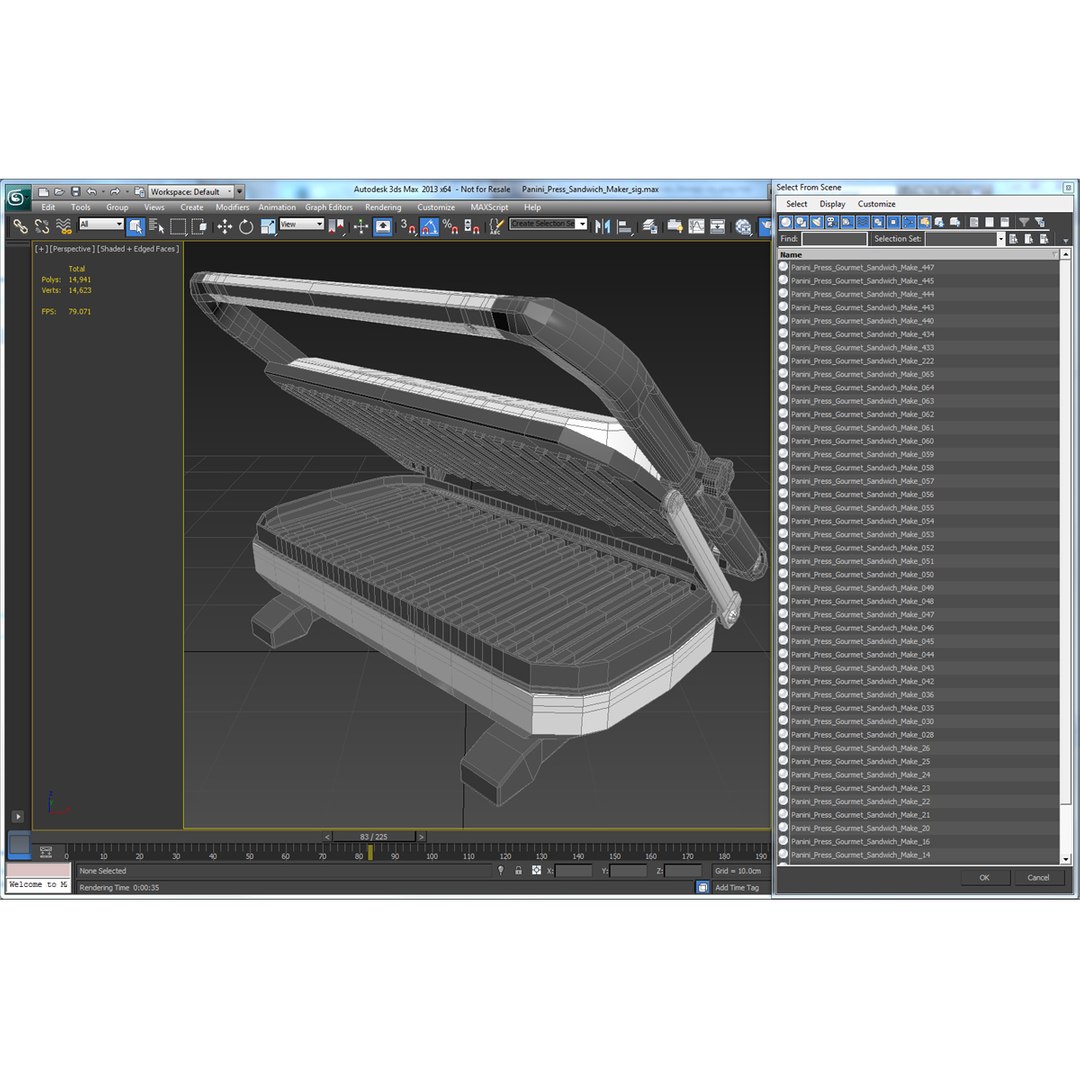Click the Edit Named Selection Sets icon

tap(497, 226)
